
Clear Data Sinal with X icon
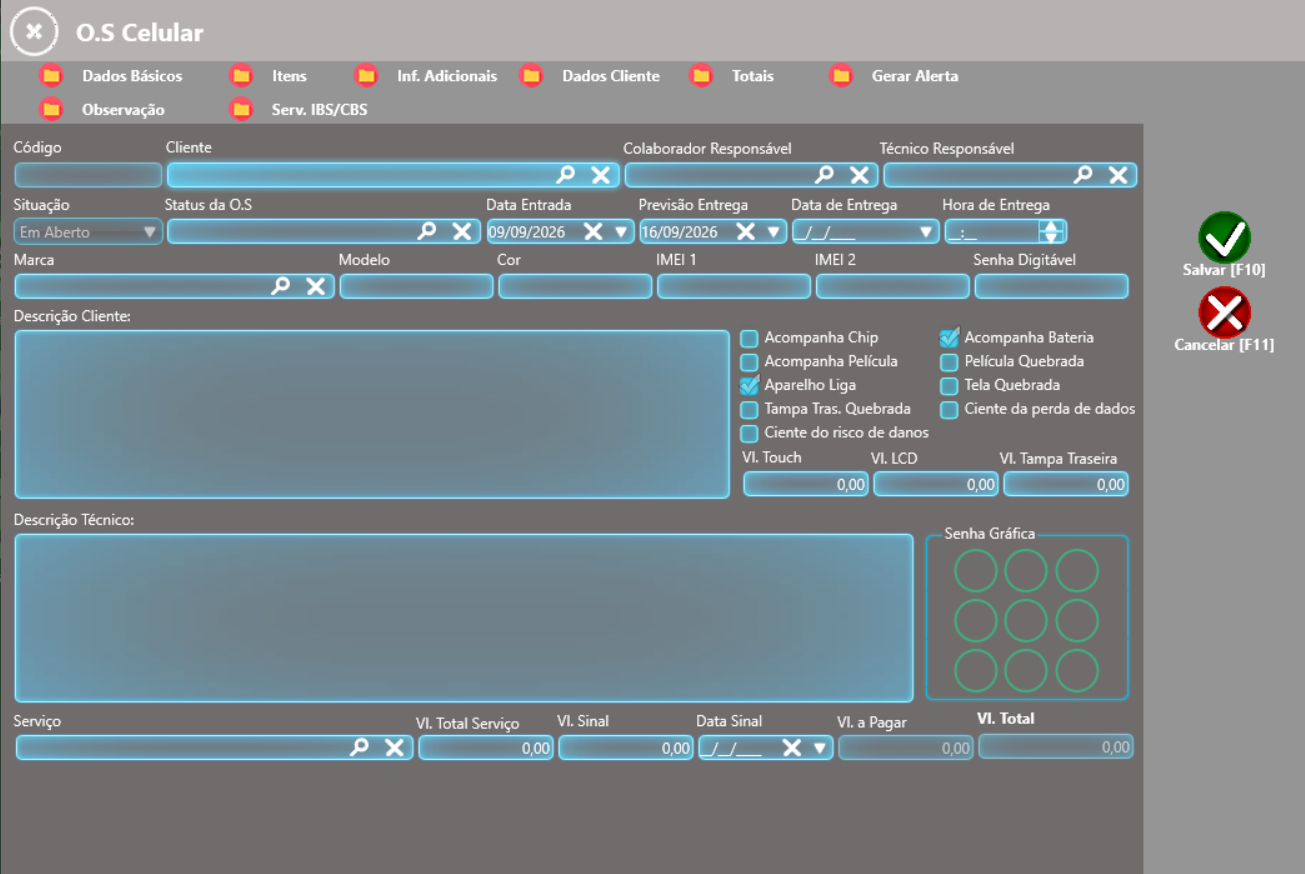coord(792,747)
